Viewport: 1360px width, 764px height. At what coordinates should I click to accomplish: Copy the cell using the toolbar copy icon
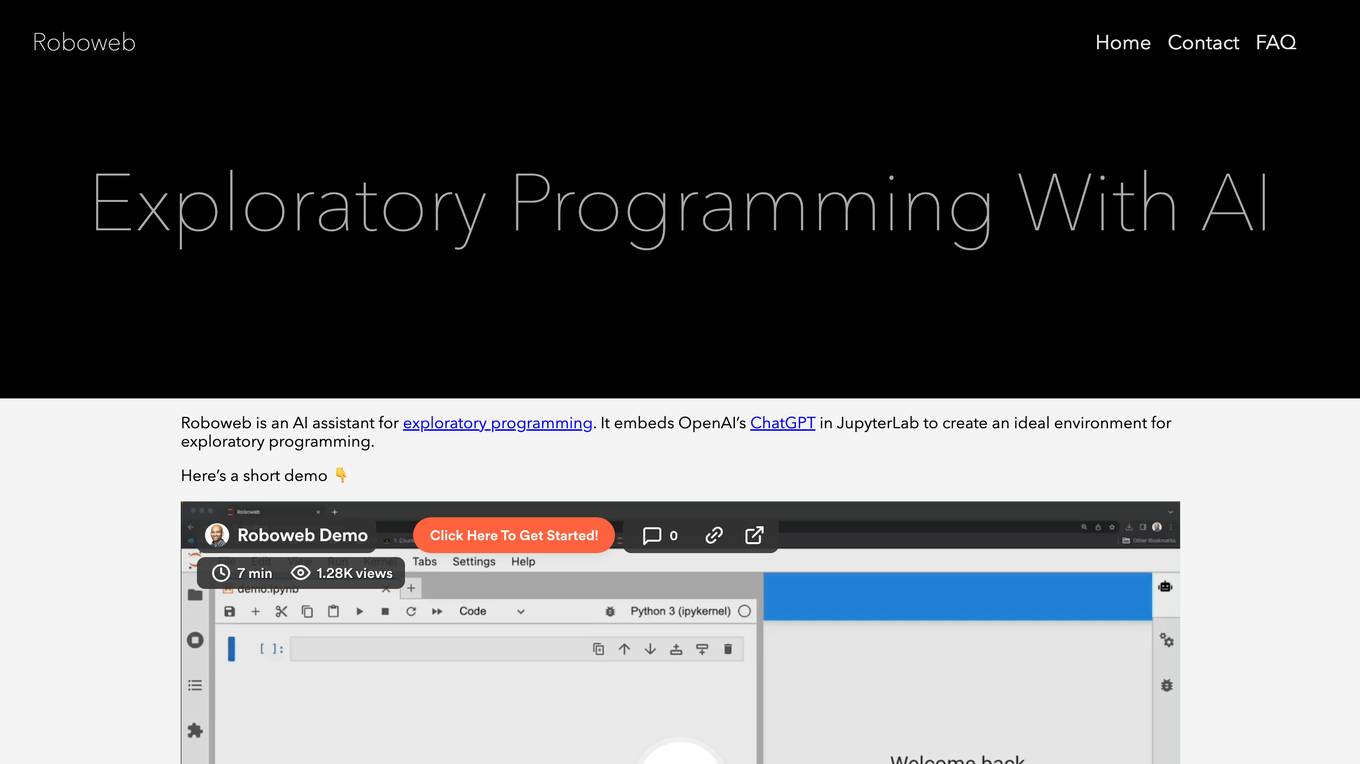pyautogui.click(x=307, y=611)
